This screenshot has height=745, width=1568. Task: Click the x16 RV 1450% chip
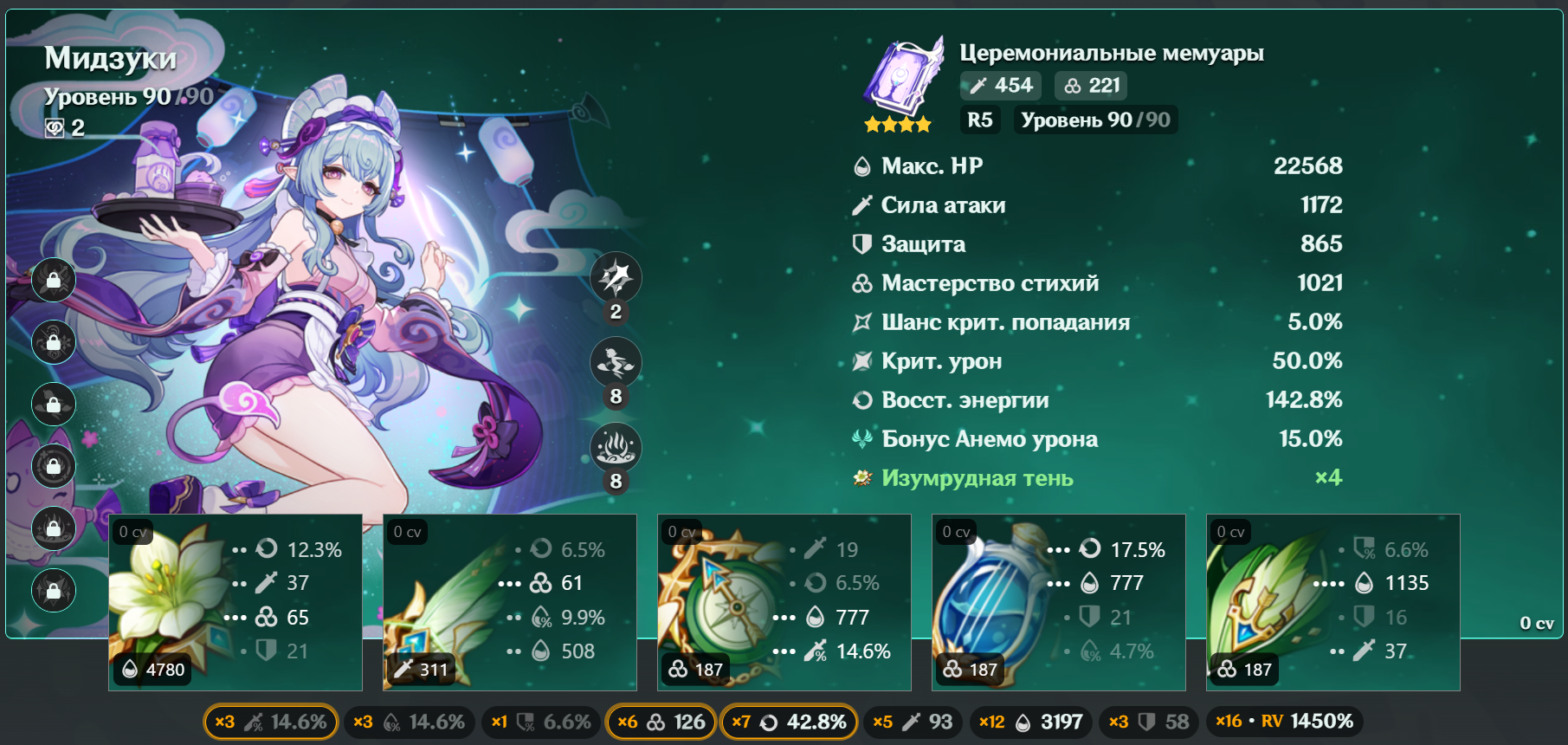point(1284,722)
